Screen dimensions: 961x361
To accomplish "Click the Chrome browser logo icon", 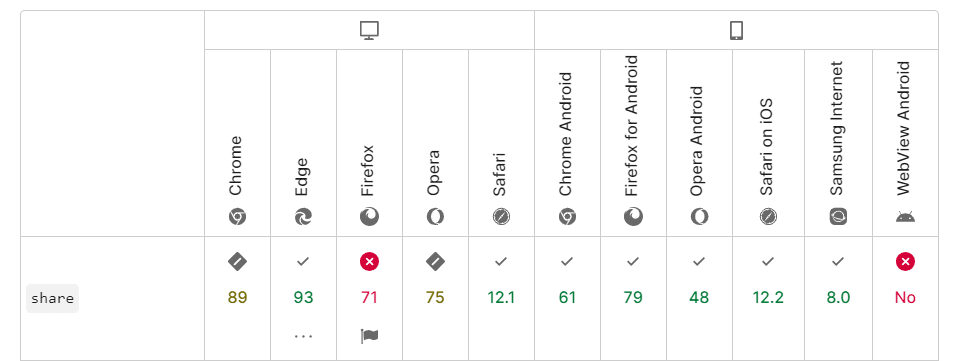I will click(237, 216).
